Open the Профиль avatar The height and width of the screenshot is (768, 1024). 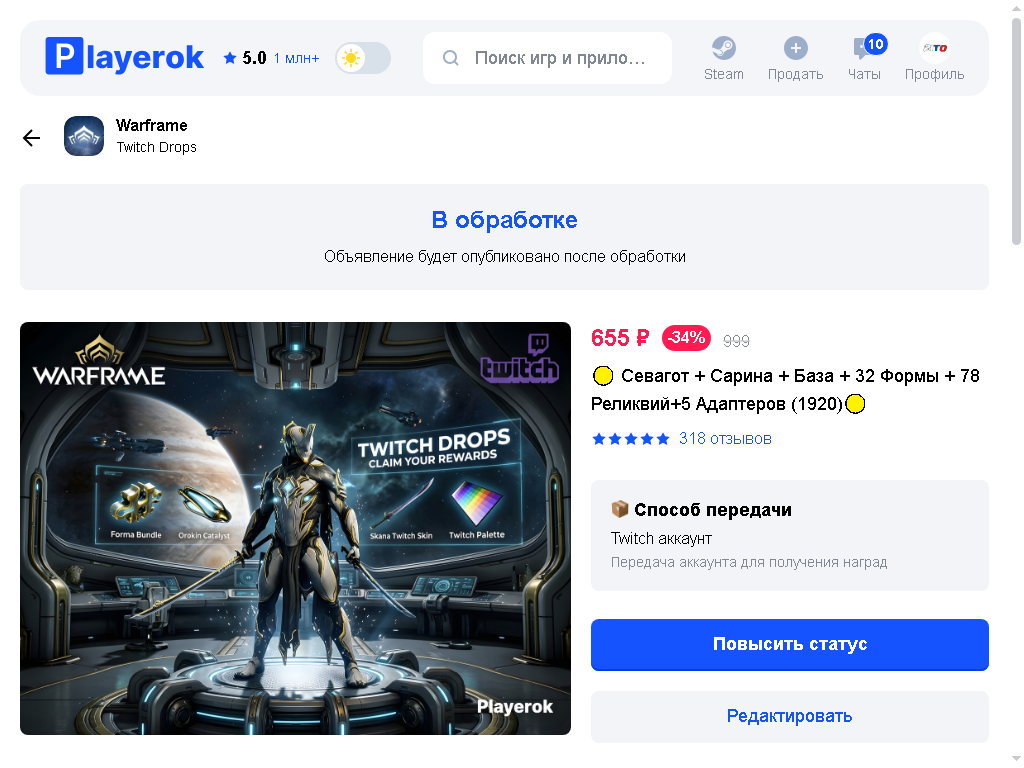tap(934, 48)
